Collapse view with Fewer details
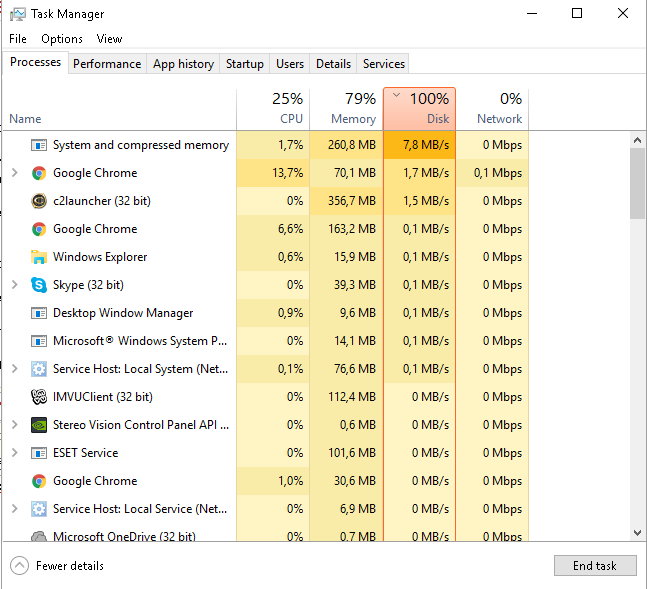This screenshot has height=589, width=647. (60, 566)
